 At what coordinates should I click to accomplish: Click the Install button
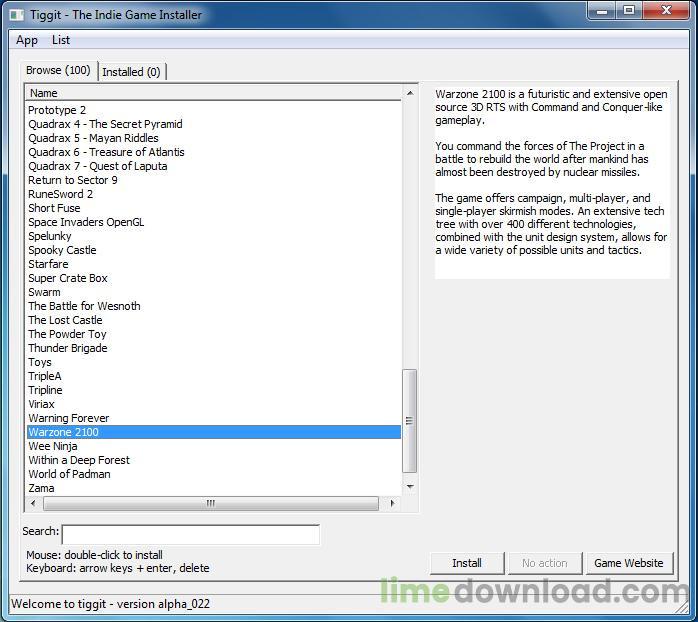coord(467,563)
